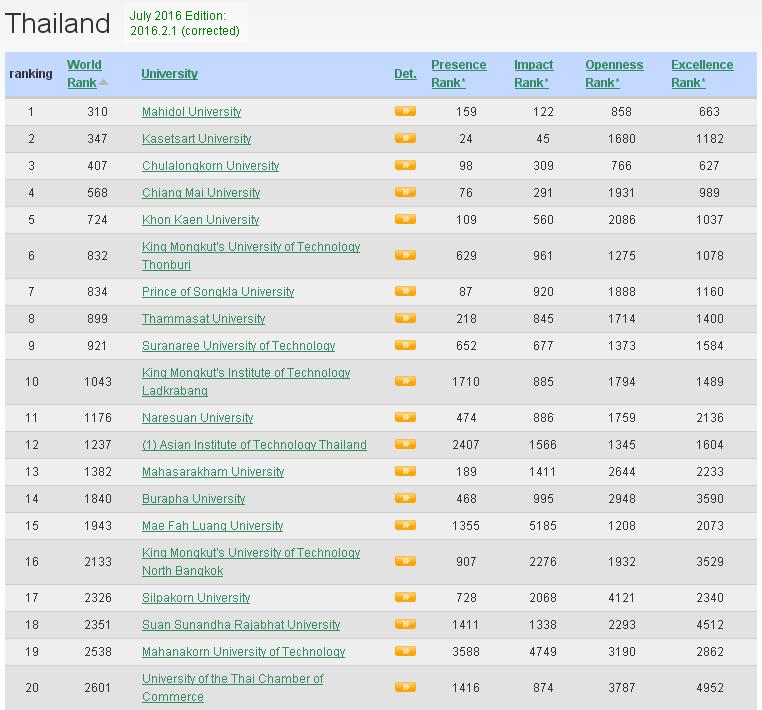Image resolution: width=762 pixels, height=710 pixels.
Task: Click details arrow beside Chiang Mai University
Action: point(405,192)
